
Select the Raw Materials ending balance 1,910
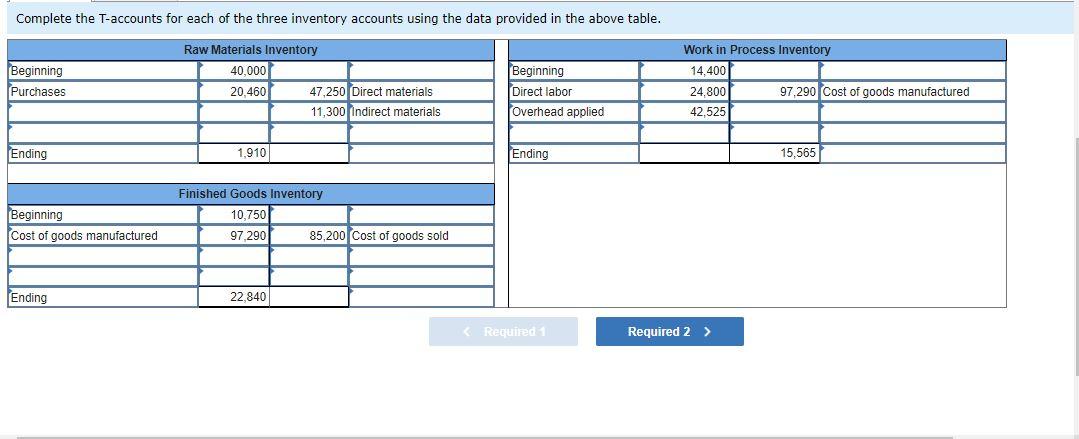pos(234,153)
